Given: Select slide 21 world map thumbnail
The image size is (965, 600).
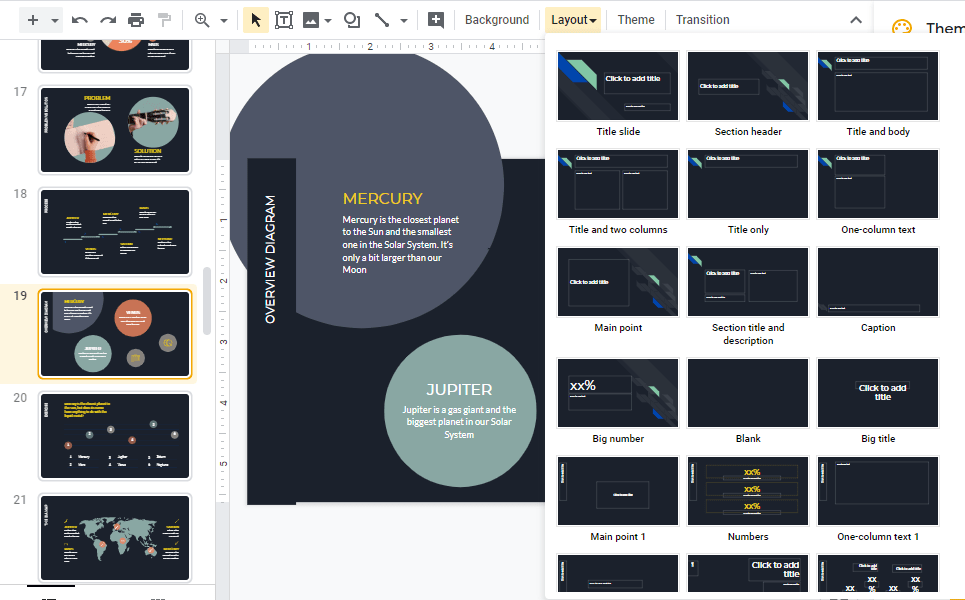Looking at the screenshot, I should coord(114,537).
